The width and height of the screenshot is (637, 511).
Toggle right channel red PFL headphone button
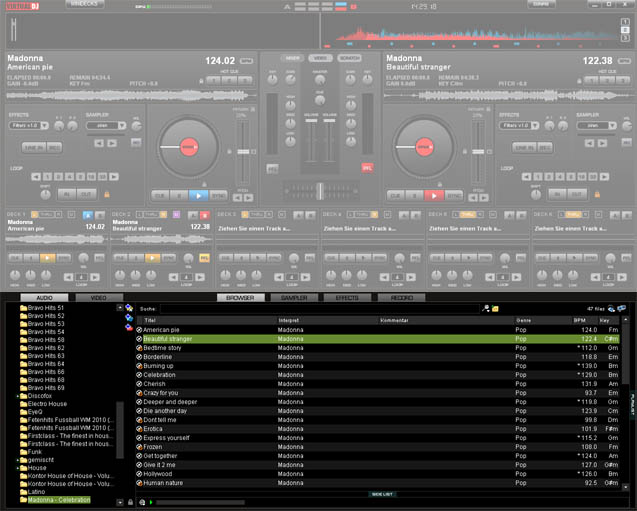(x=367, y=168)
